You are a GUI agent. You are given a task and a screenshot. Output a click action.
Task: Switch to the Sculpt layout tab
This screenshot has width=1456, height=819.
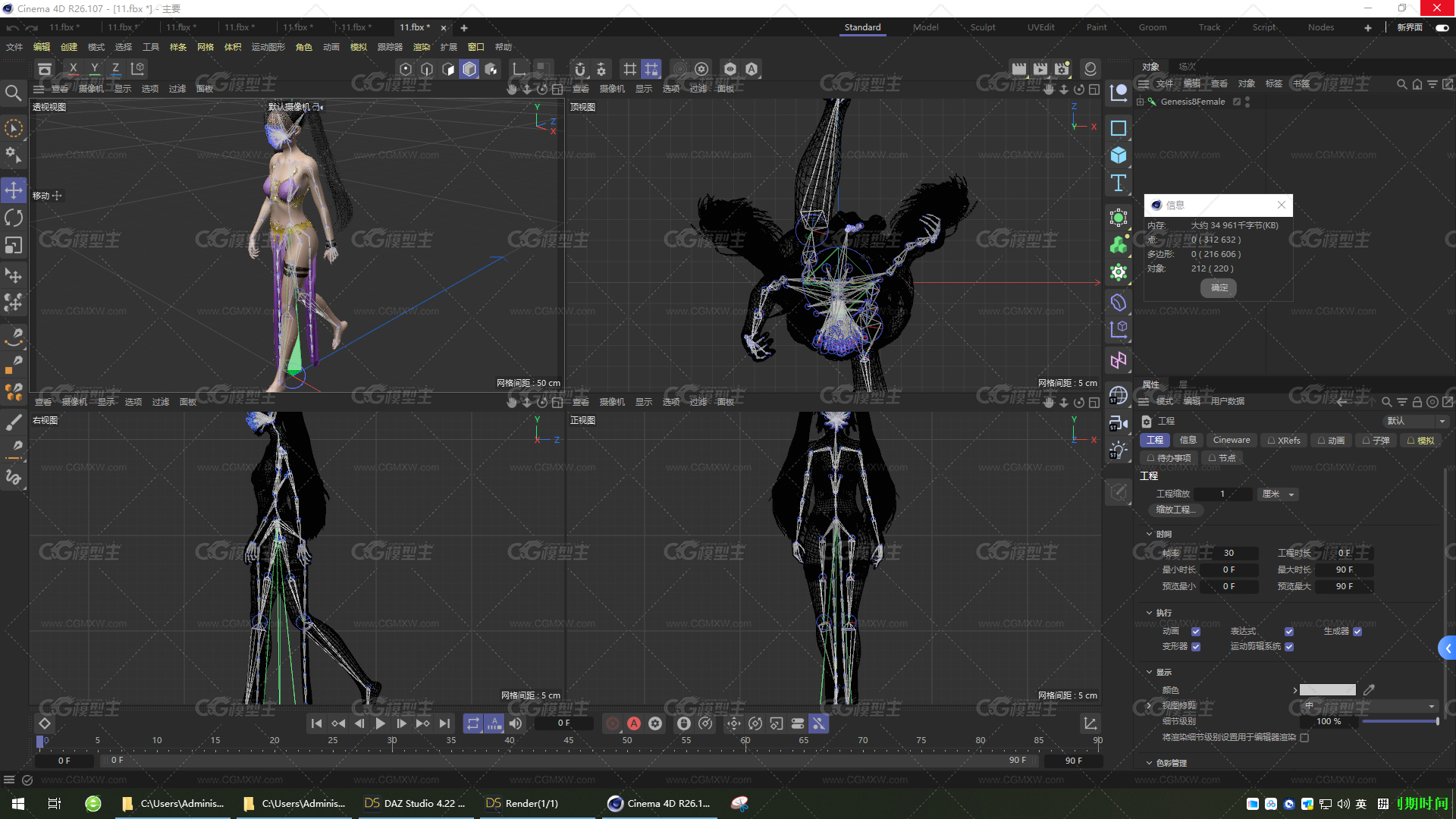(983, 27)
